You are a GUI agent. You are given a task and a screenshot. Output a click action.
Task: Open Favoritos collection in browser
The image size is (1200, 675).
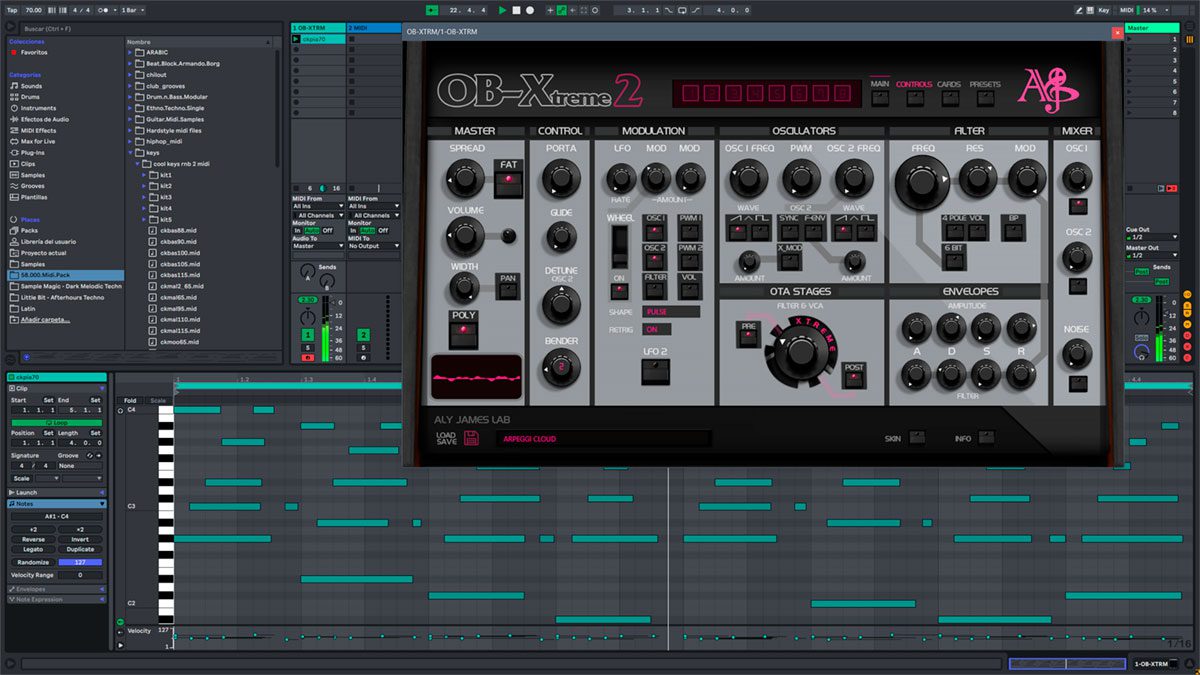coord(34,52)
